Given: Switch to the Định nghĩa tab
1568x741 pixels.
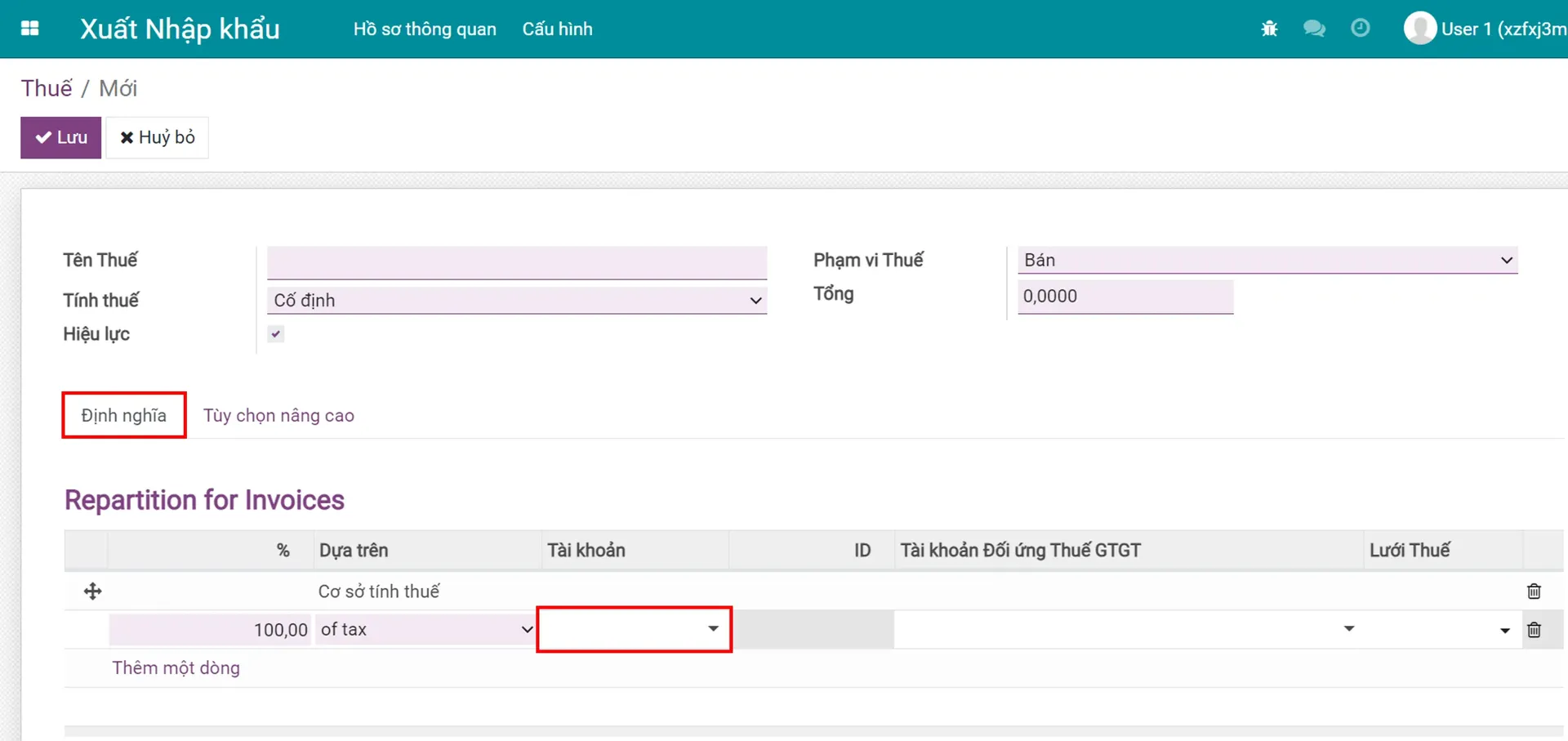Looking at the screenshot, I should click(124, 415).
